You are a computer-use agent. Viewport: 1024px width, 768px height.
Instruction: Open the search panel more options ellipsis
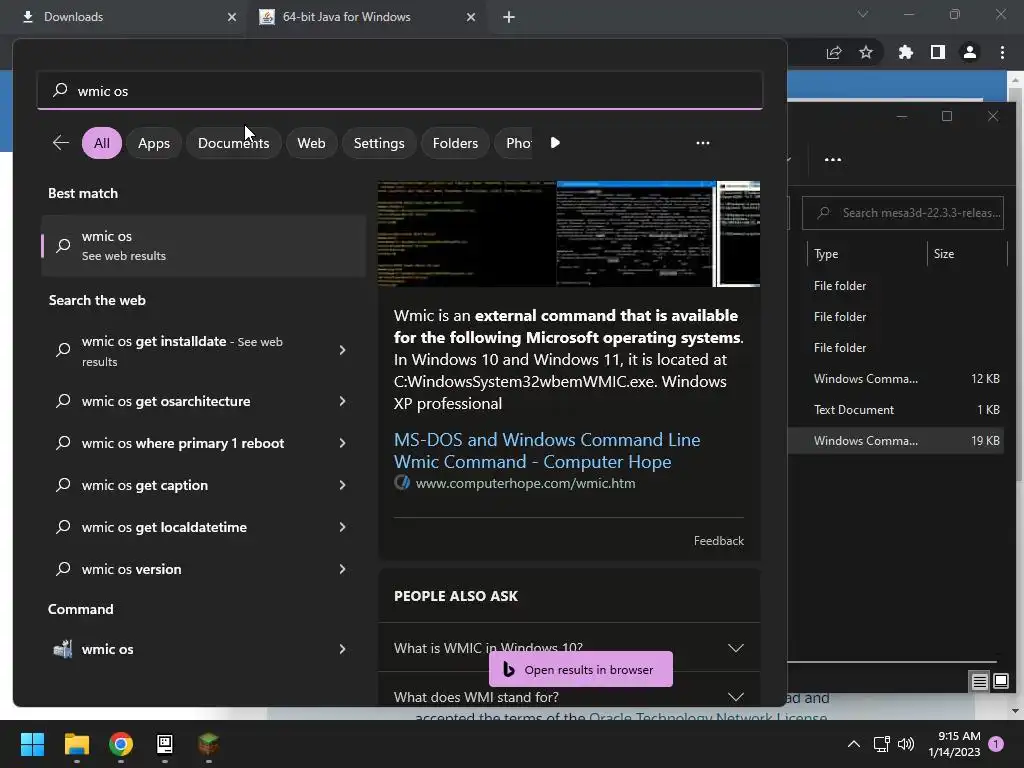click(703, 143)
